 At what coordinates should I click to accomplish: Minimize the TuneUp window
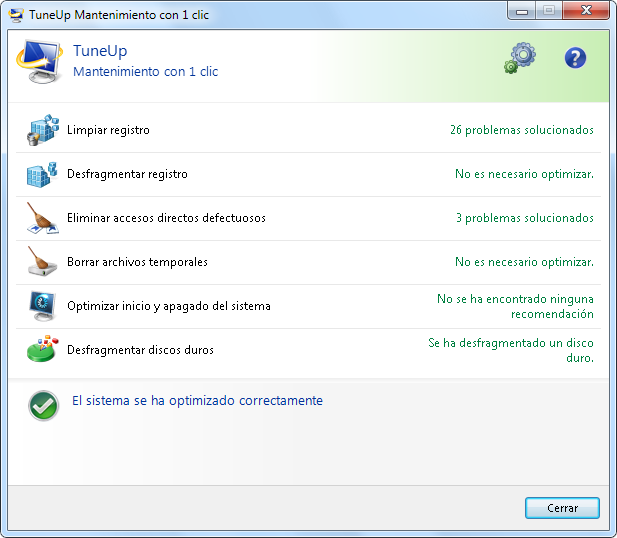point(521,11)
